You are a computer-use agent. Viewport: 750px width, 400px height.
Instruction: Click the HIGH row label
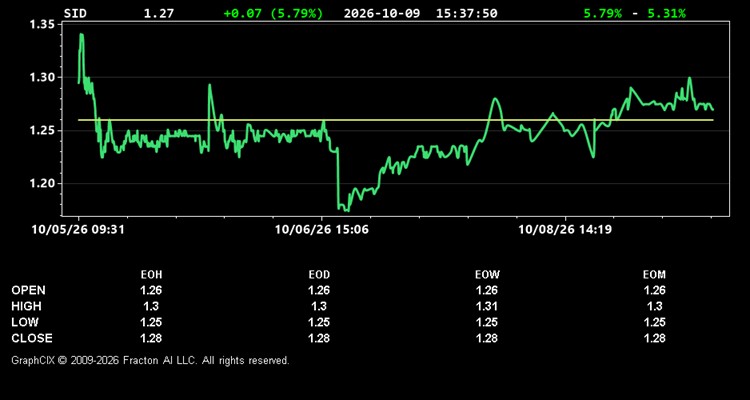click(x=26, y=306)
